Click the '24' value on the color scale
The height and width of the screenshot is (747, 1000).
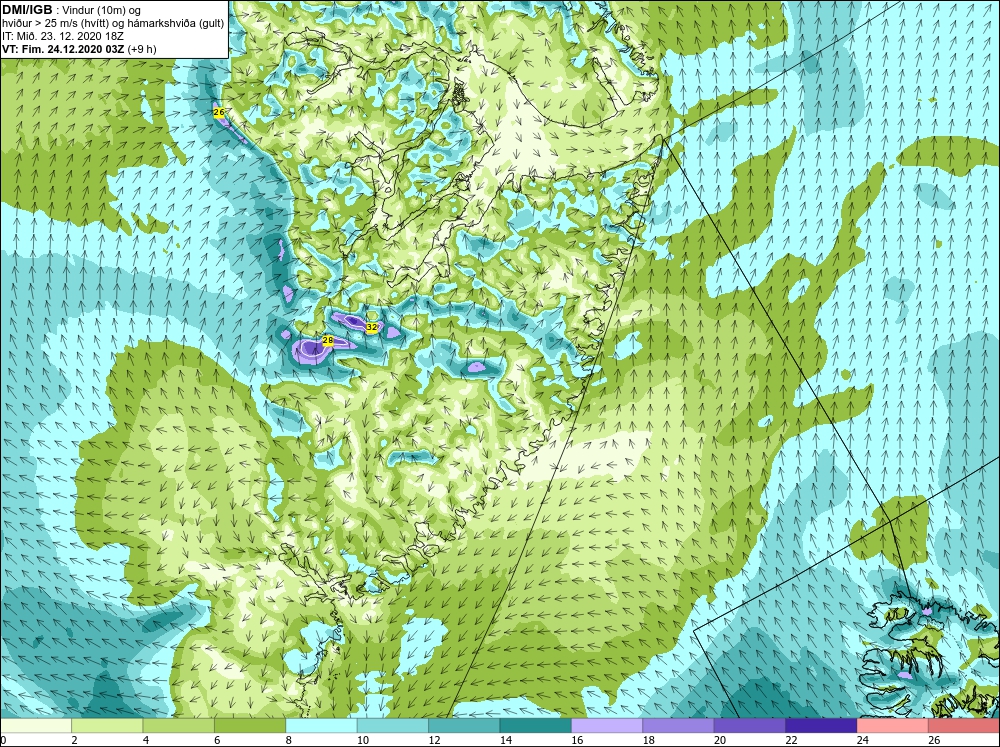pyautogui.click(x=862, y=740)
